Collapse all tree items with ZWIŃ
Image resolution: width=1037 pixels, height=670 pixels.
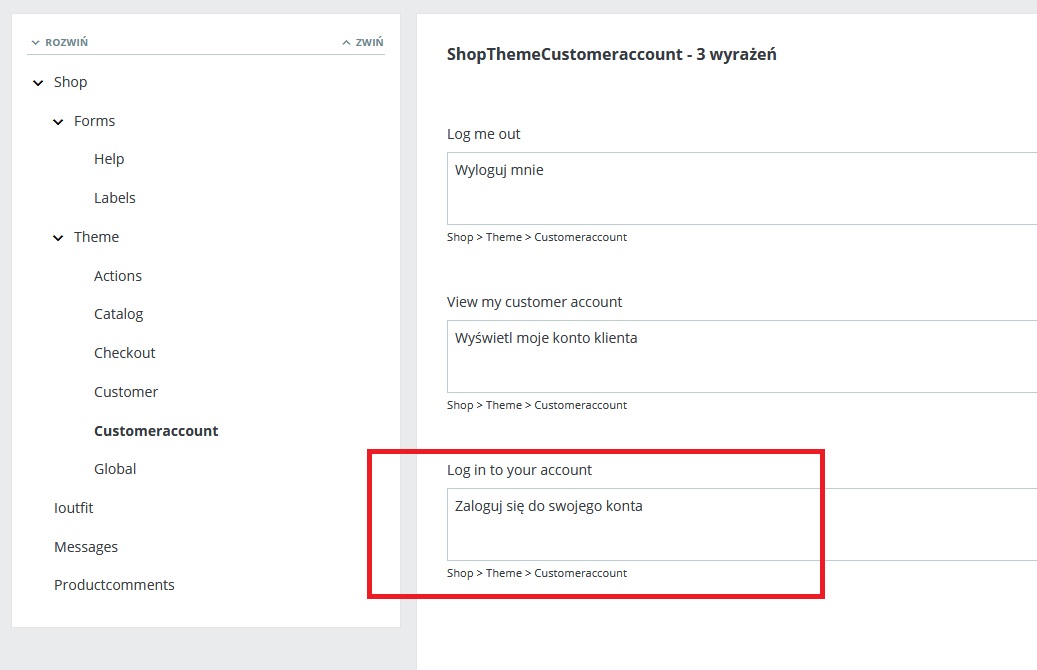pyautogui.click(x=363, y=43)
